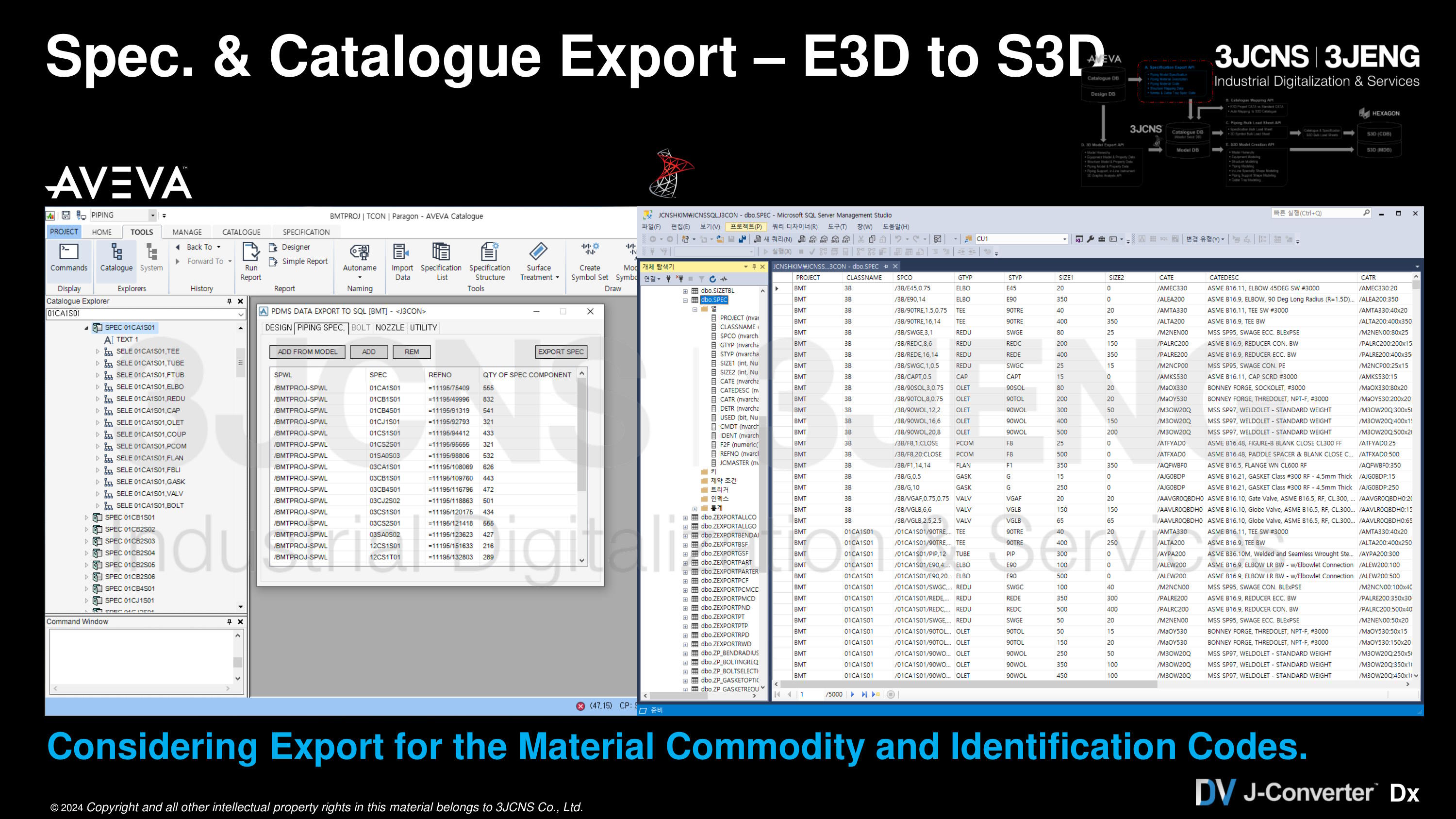Click the REM button
Screen dimensions: 1456x819
tap(412, 352)
